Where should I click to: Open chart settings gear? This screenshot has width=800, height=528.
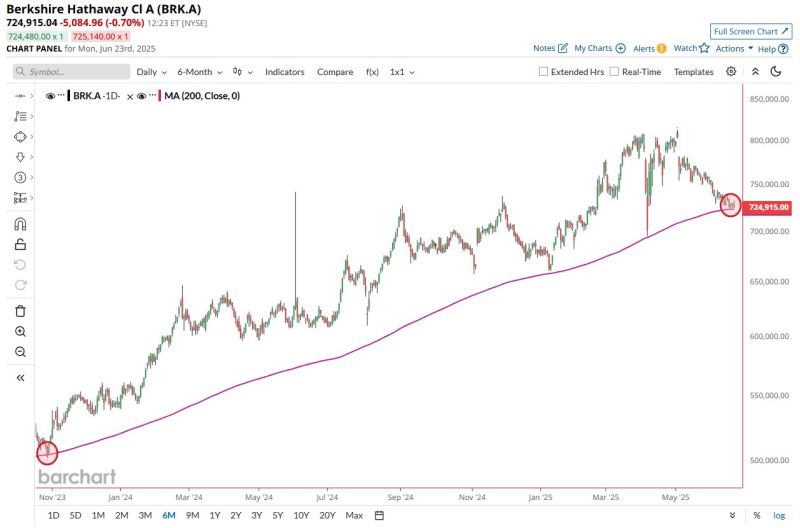click(731, 72)
